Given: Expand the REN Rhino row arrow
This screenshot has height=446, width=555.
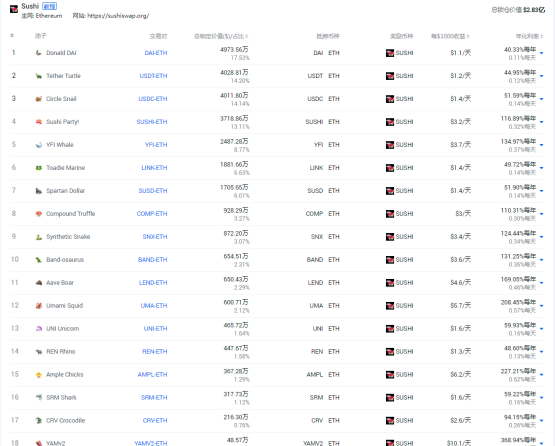Looking at the screenshot, I should tap(542, 352).
